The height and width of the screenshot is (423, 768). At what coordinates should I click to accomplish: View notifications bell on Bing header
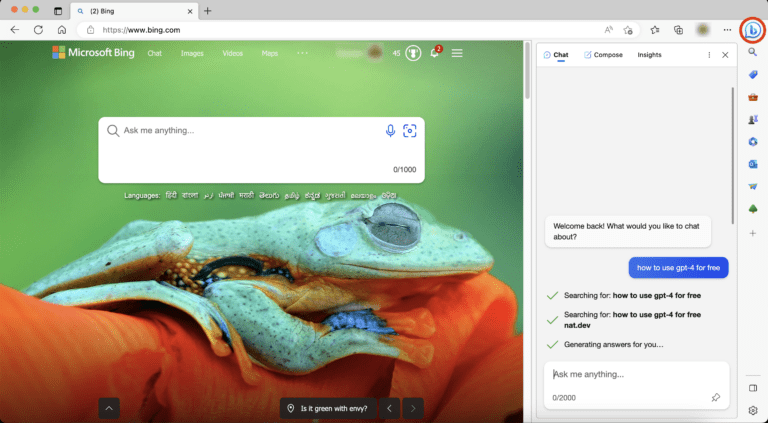coord(434,53)
